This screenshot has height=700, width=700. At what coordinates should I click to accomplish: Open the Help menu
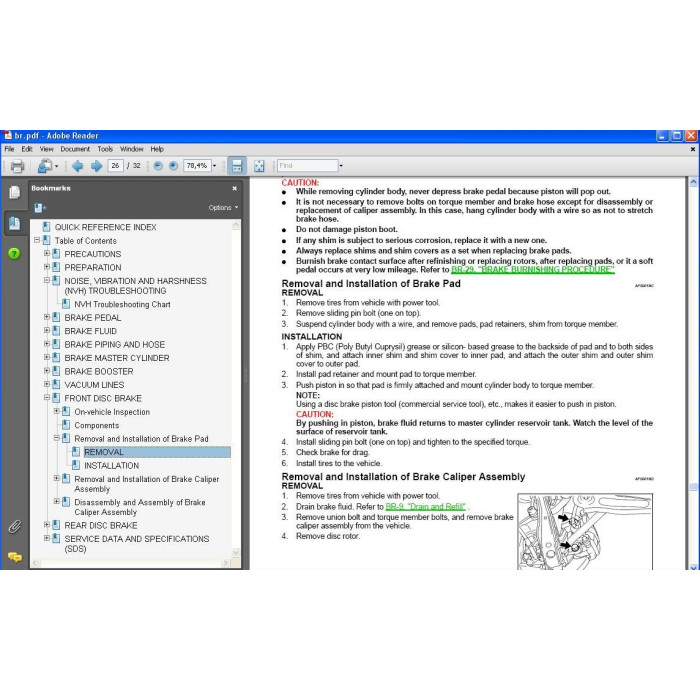[157, 149]
